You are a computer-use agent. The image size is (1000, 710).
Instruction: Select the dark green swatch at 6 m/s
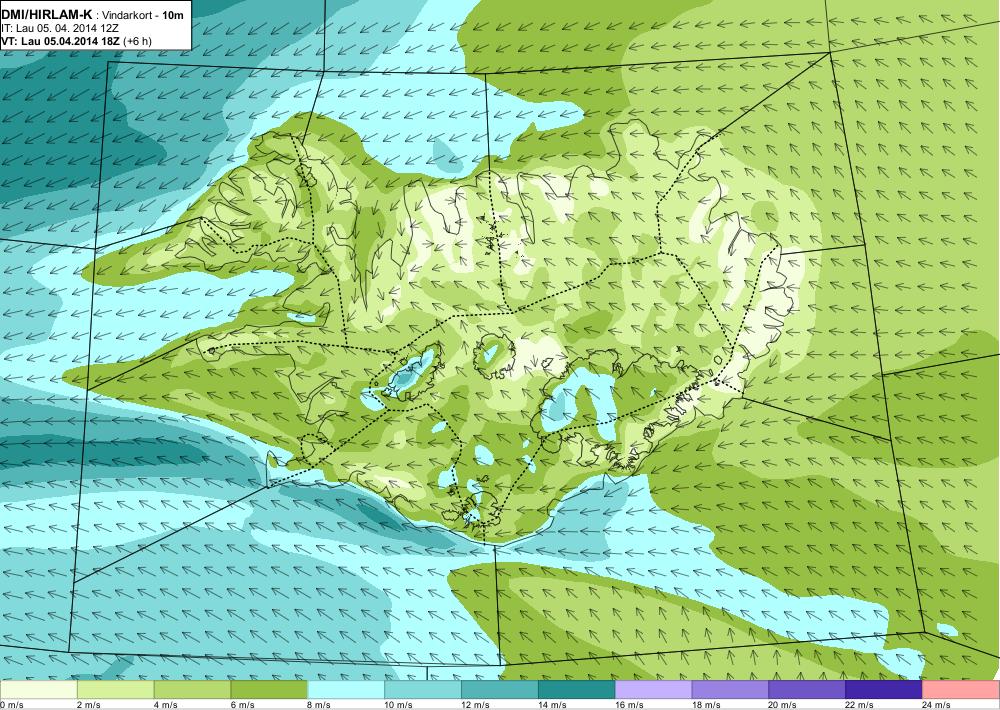269,690
